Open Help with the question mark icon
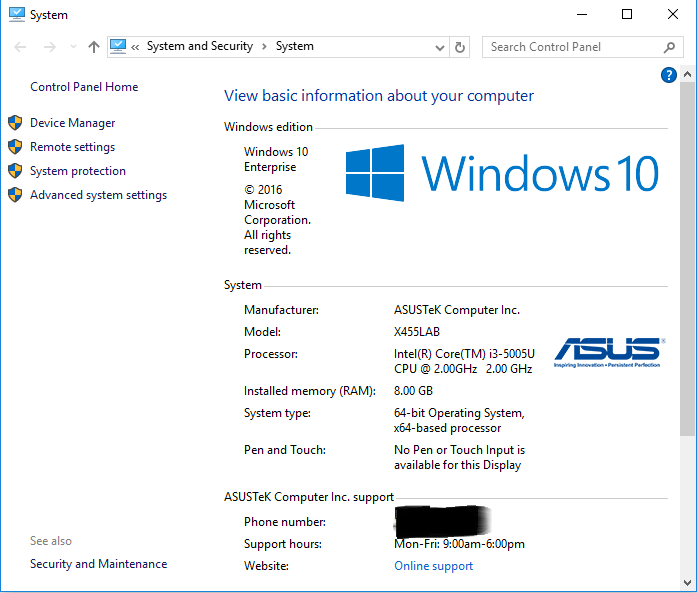The width and height of the screenshot is (697, 593). coord(669,75)
